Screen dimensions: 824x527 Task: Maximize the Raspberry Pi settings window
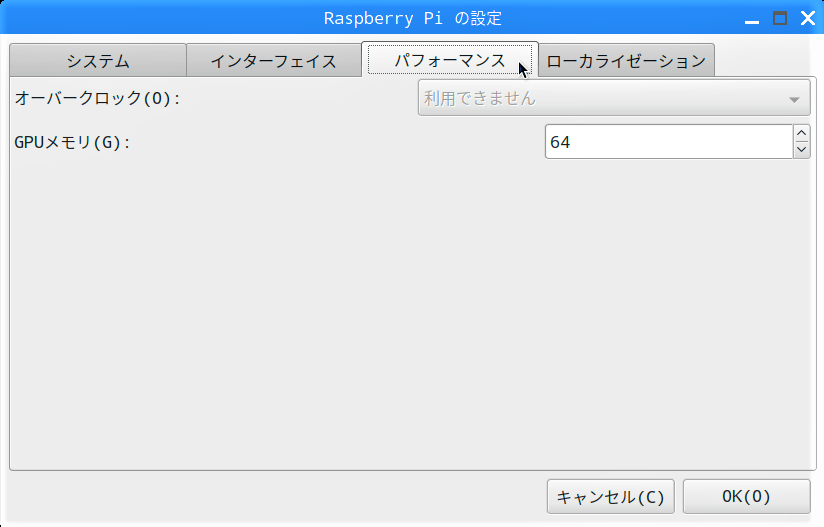780,18
